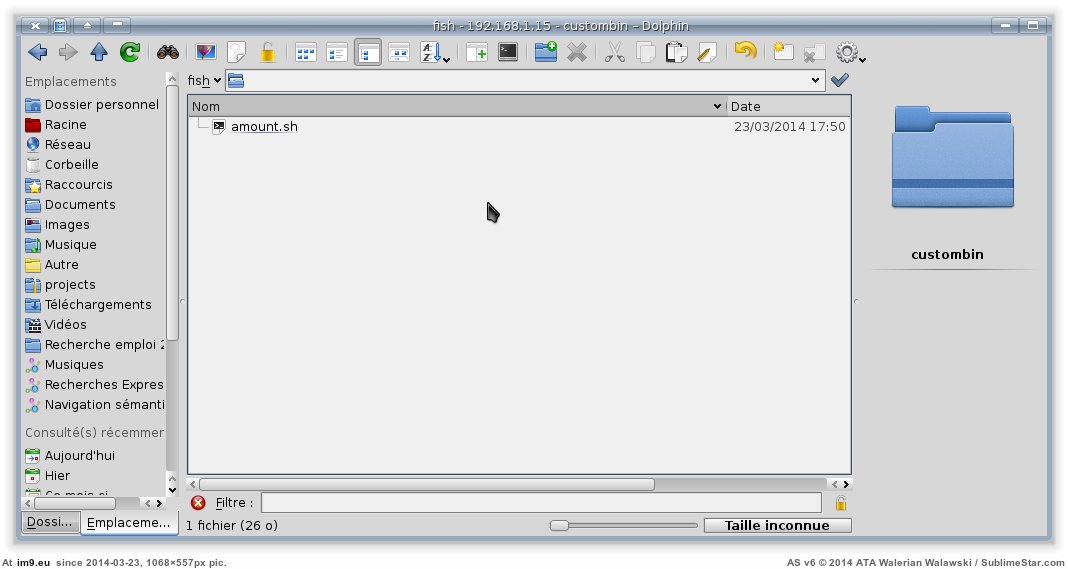
Task: Toggle the toolbar unlock padlock icon
Action: [268, 52]
